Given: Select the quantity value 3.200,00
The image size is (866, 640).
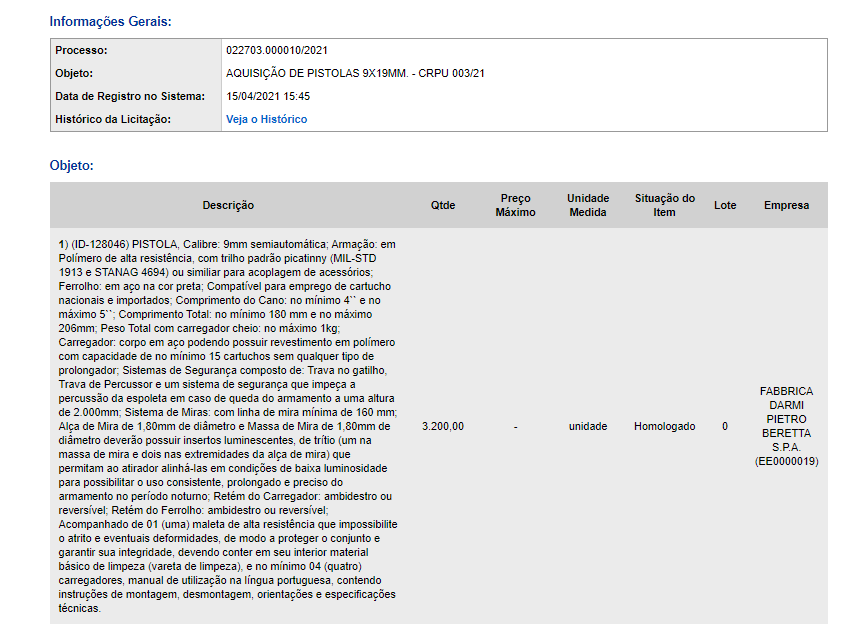Looking at the screenshot, I should coord(443,426).
